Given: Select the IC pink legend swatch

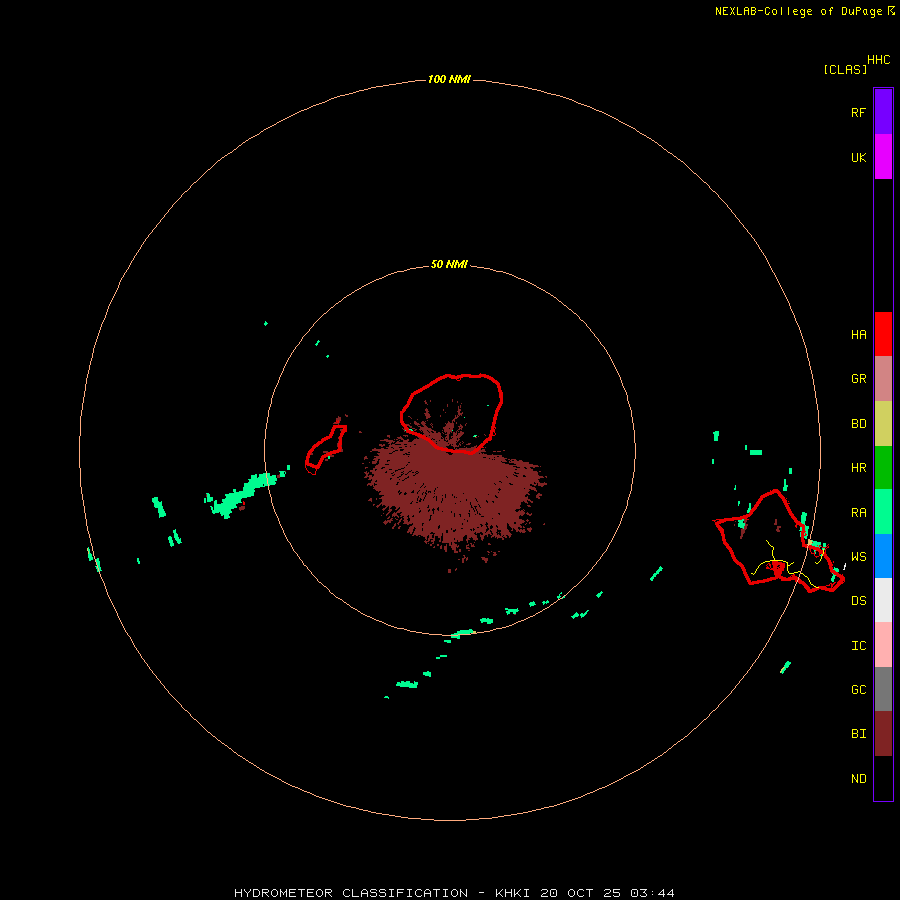Looking at the screenshot, I should click(x=883, y=645).
